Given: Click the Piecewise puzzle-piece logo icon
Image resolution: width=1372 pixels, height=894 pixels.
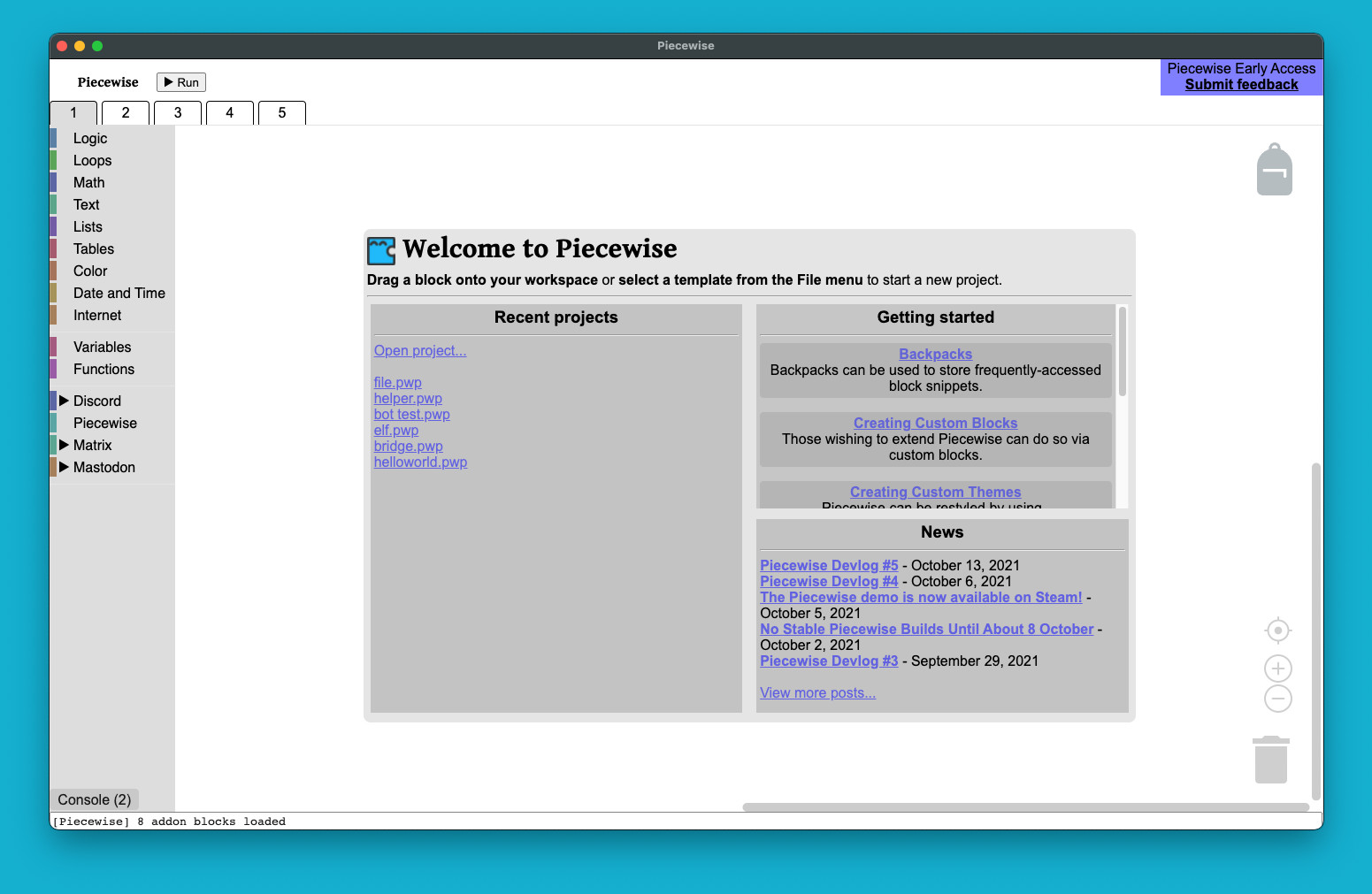Looking at the screenshot, I should (380, 250).
